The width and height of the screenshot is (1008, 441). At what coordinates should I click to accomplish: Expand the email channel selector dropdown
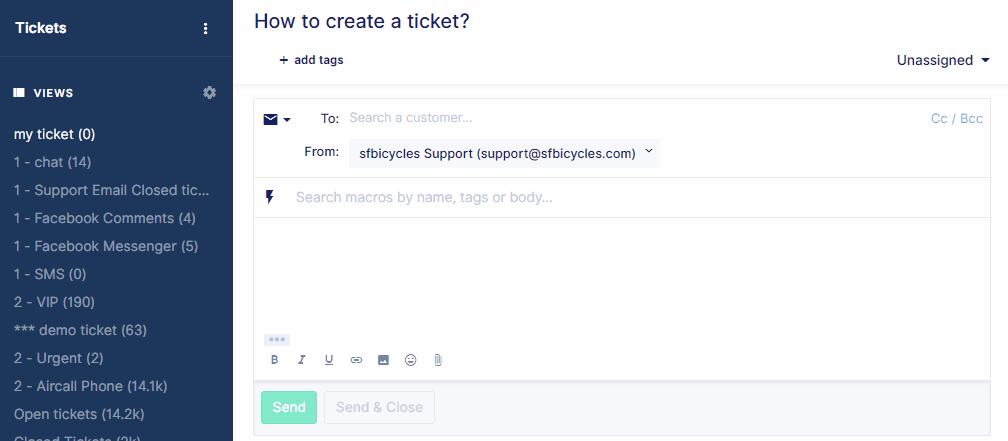pos(277,119)
